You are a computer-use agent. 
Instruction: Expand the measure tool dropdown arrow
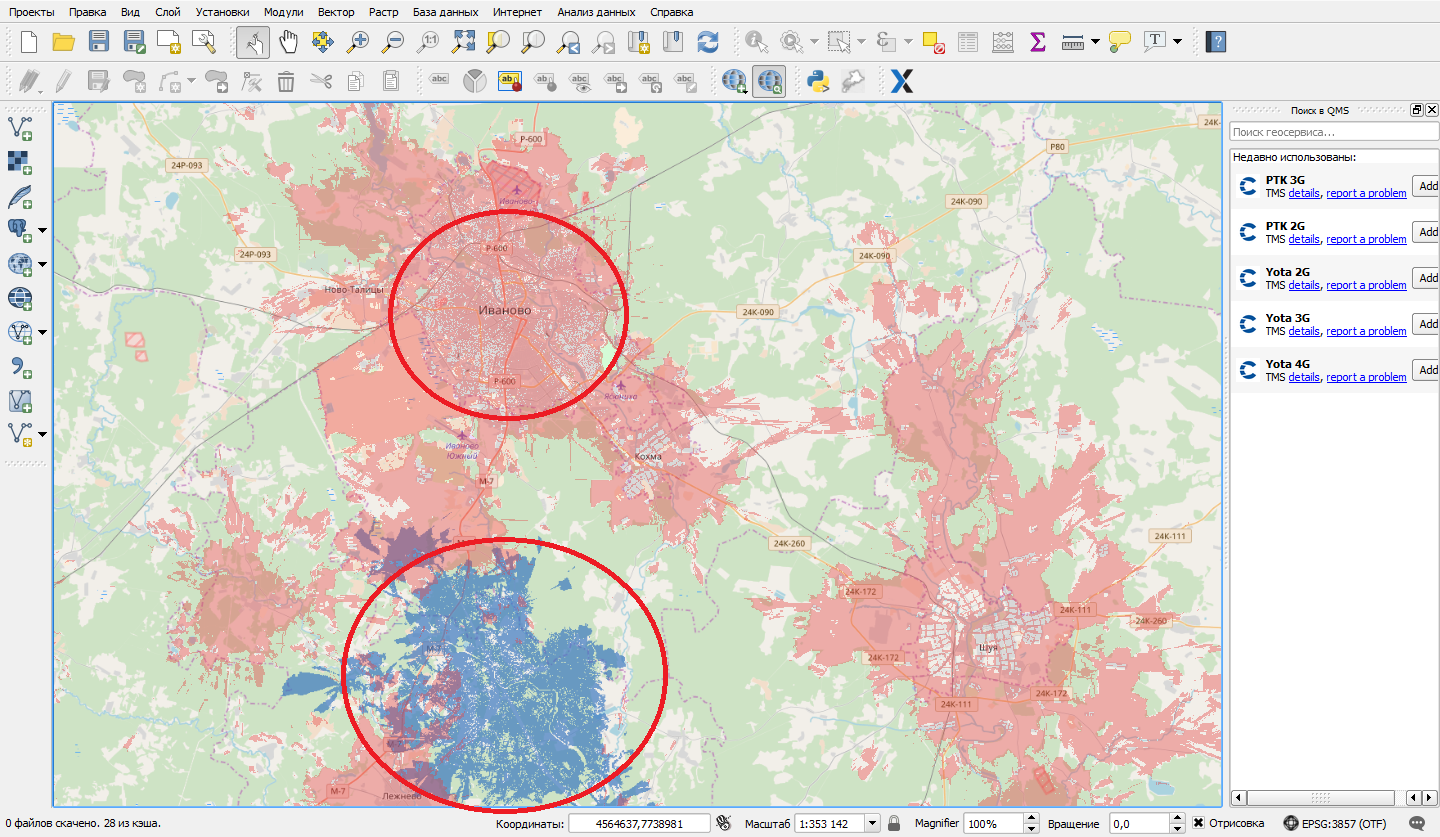1095,42
